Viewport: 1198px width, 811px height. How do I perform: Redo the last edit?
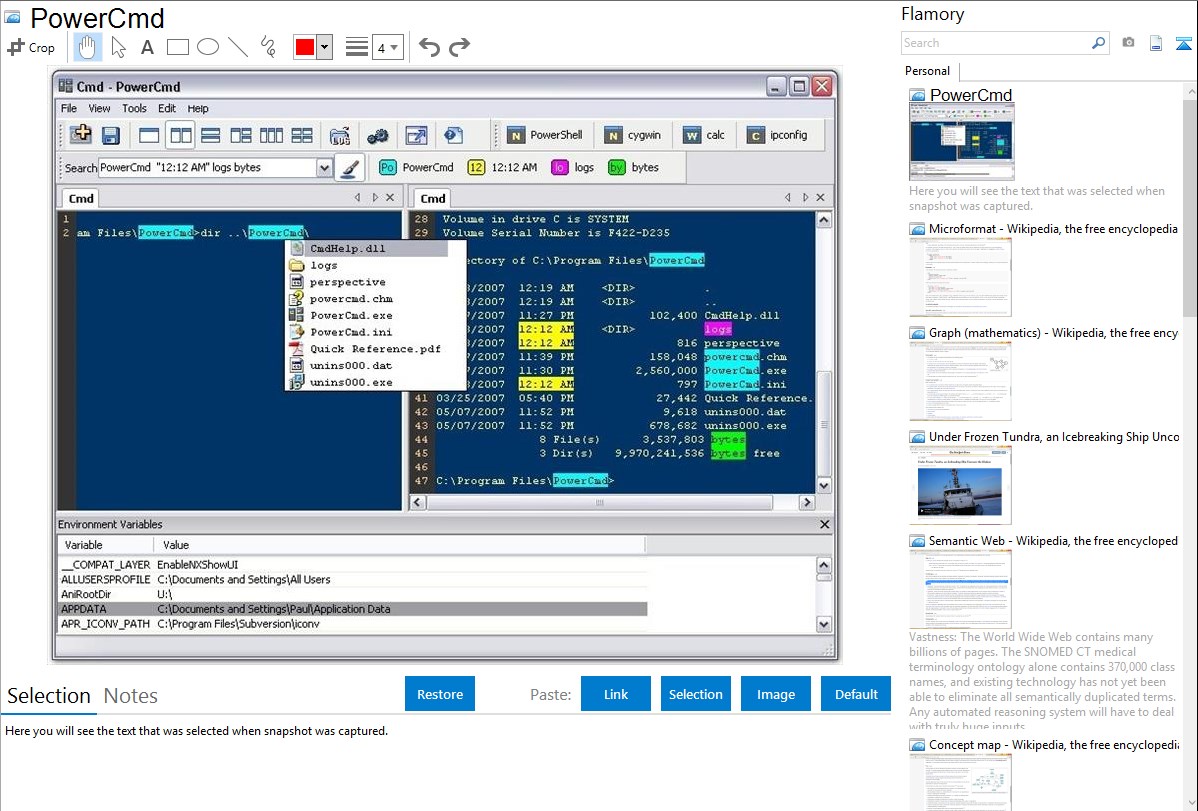[459, 47]
